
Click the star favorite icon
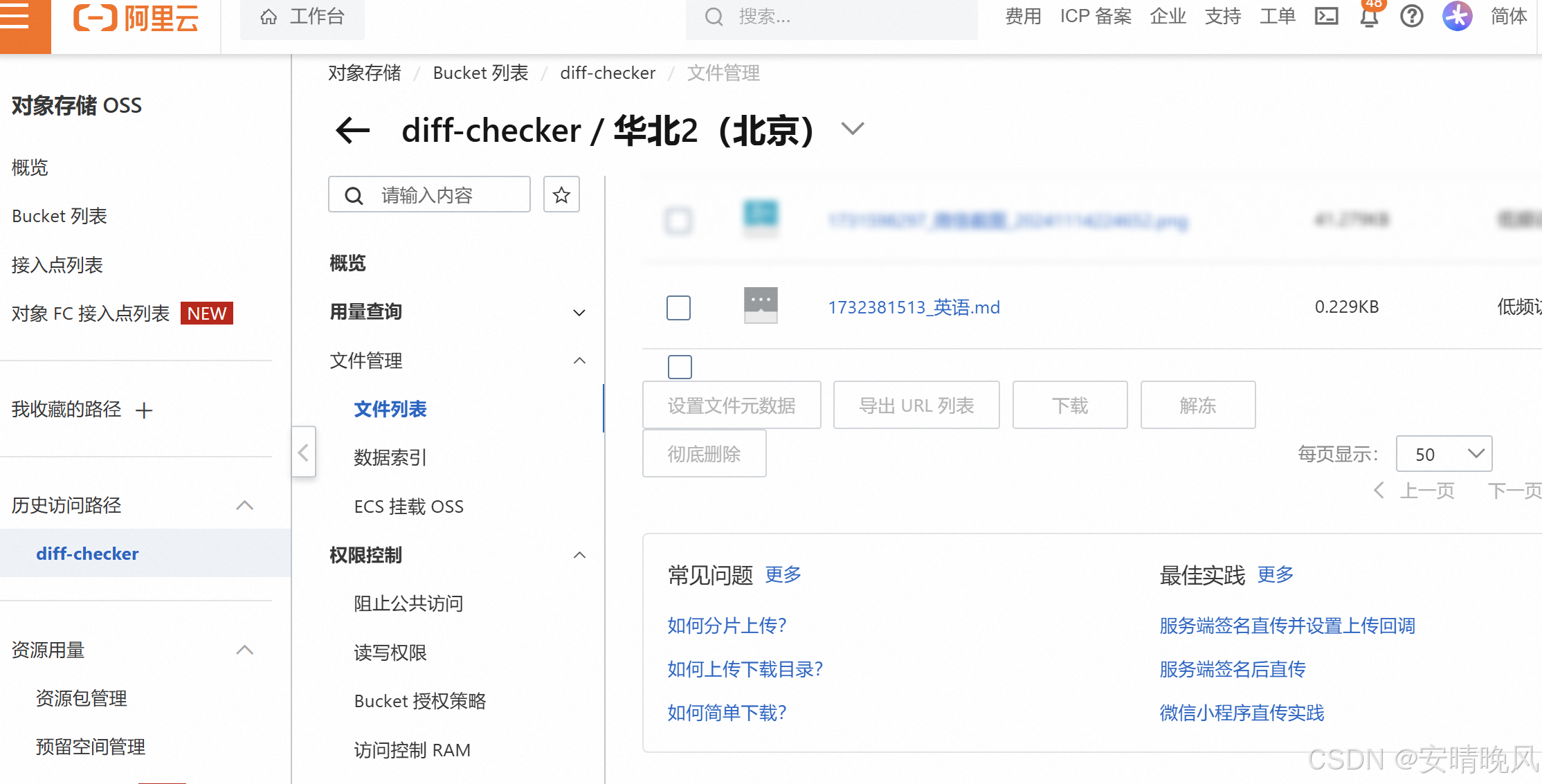click(561, 195)
